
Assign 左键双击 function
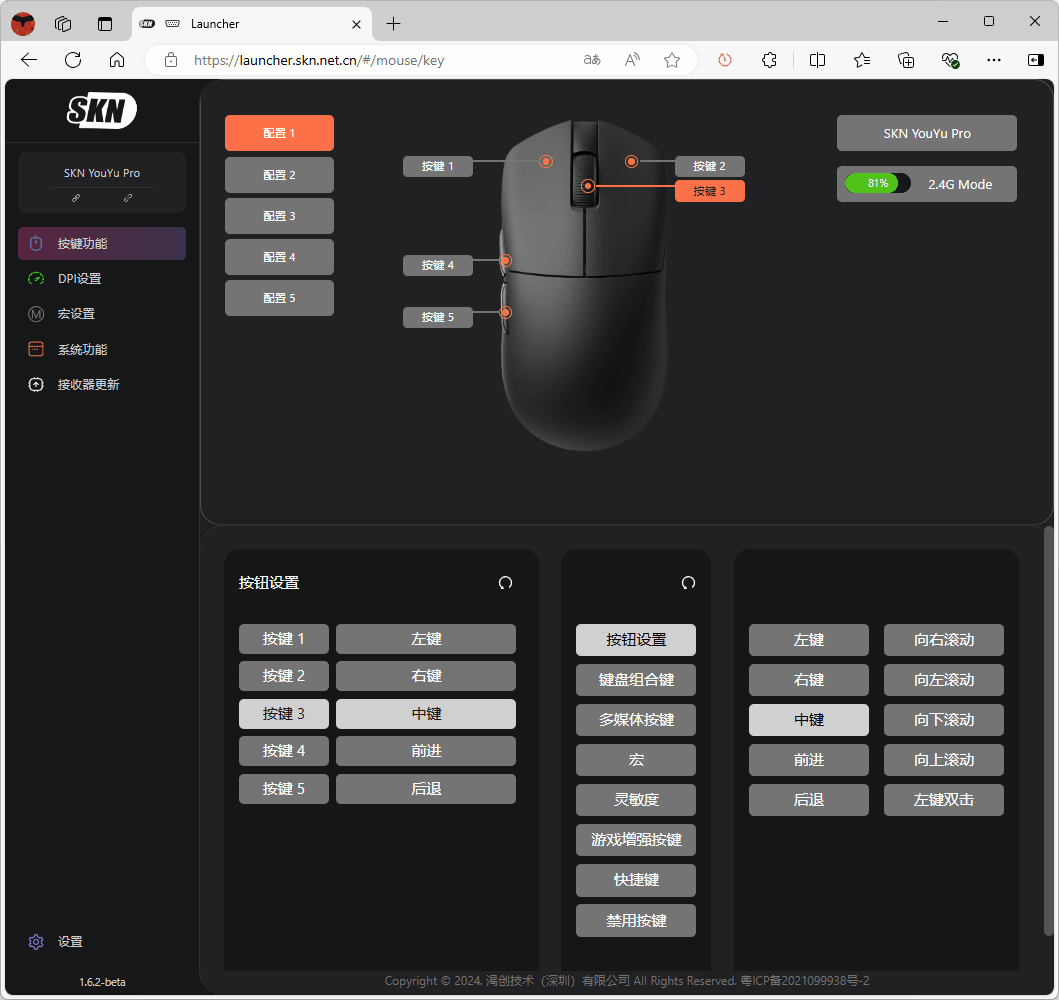point(943,800)
